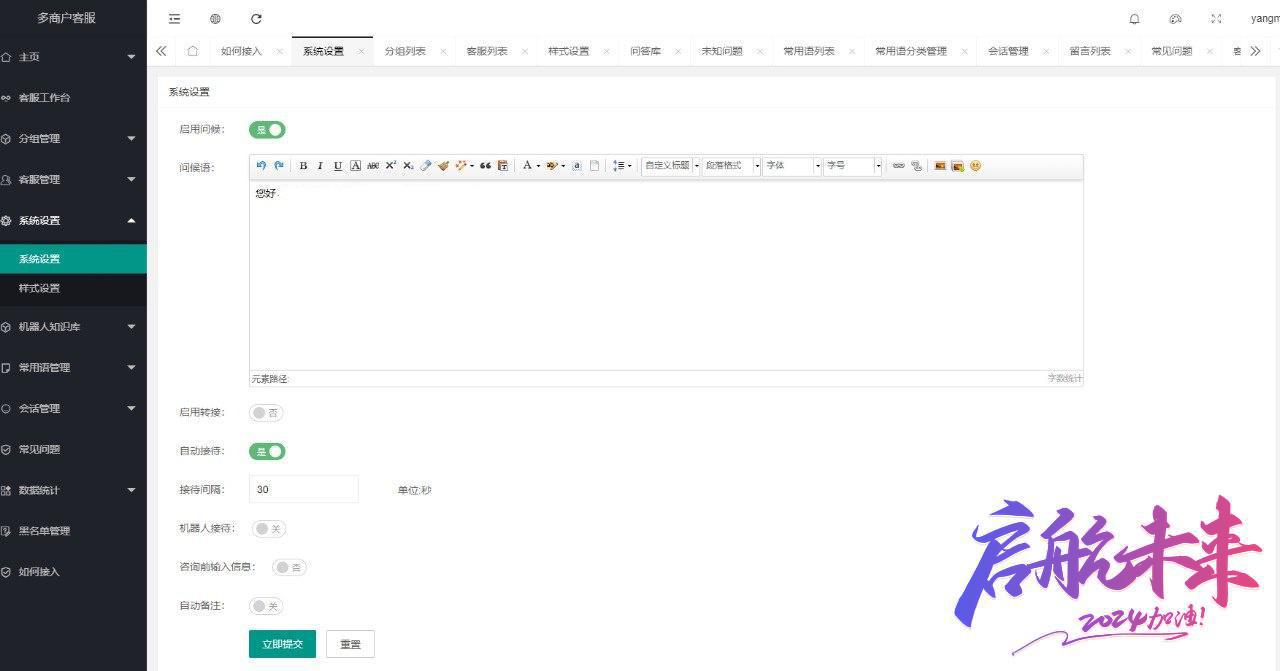Click the refresh icon in top bar

pyautogui.click(x=256, y=19)
